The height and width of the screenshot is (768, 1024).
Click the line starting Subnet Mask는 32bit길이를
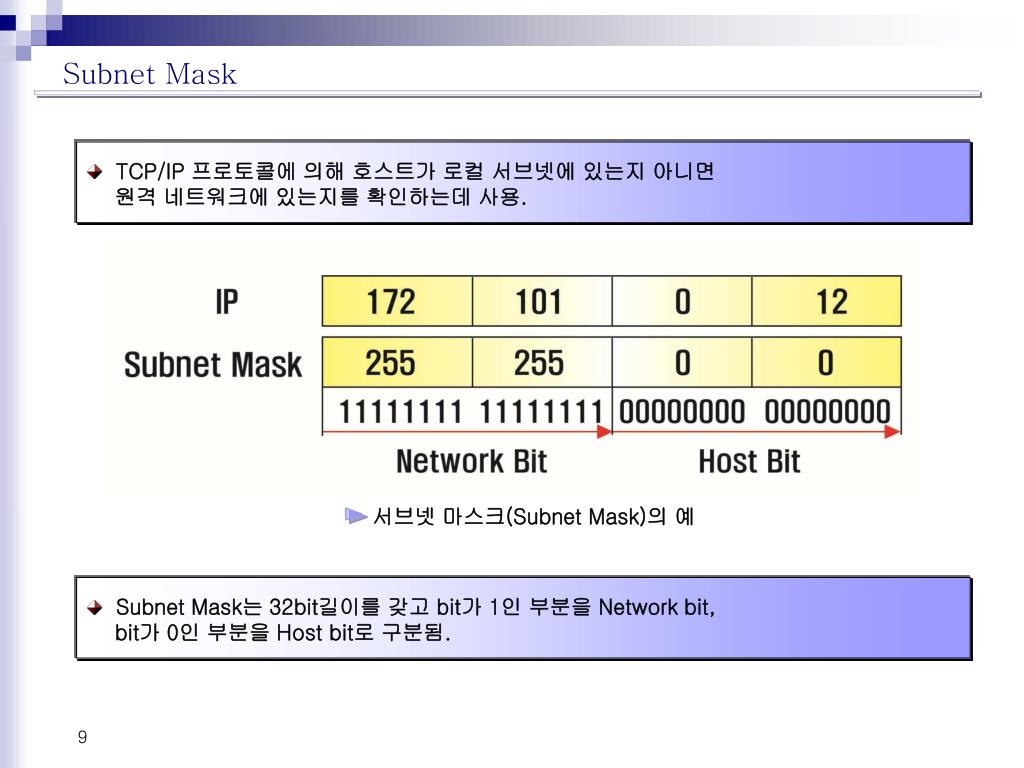[415, 607]
